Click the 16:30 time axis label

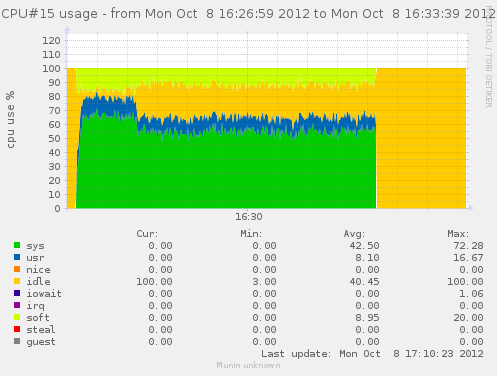coord(249,217)
